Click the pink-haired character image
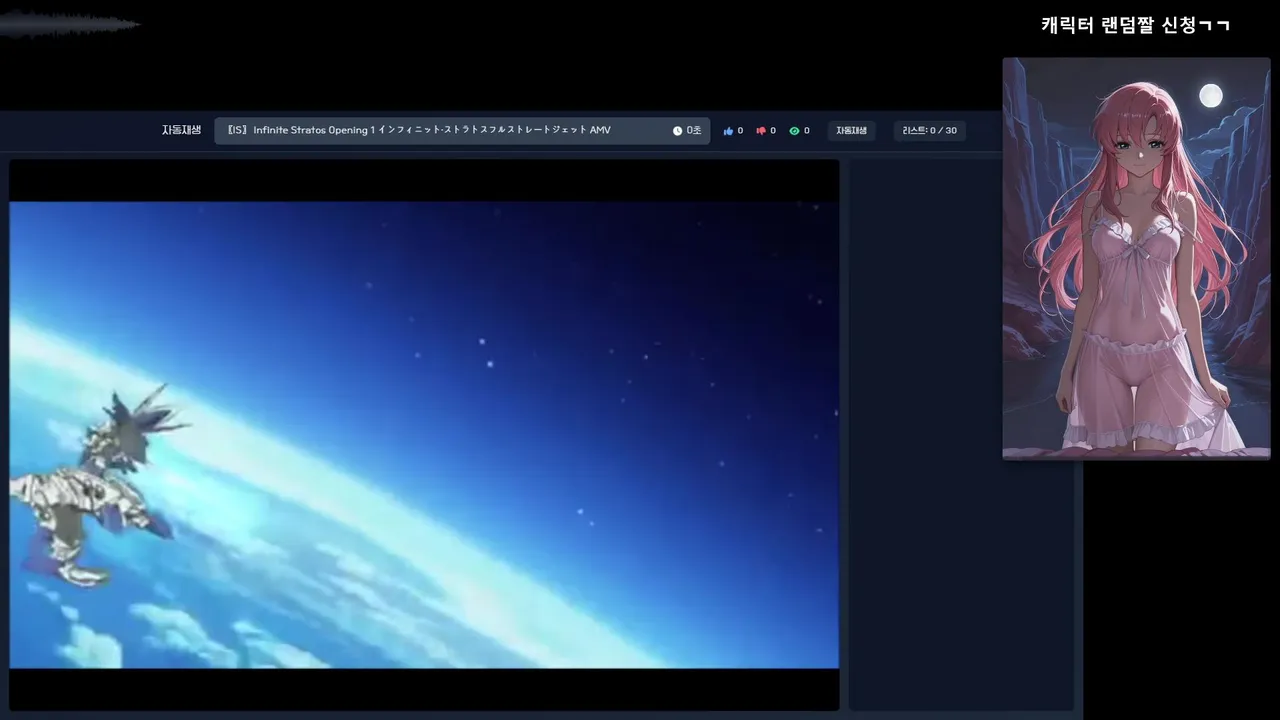 click(1136, 258)
